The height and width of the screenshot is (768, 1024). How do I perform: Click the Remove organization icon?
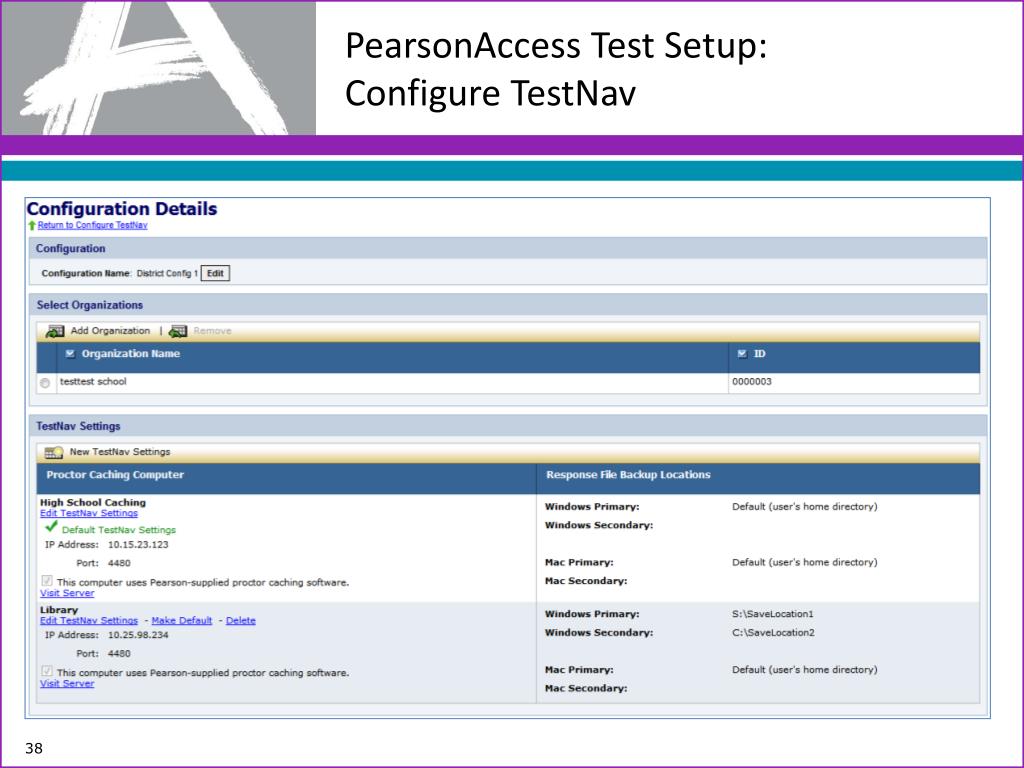(x=178, y=331)
